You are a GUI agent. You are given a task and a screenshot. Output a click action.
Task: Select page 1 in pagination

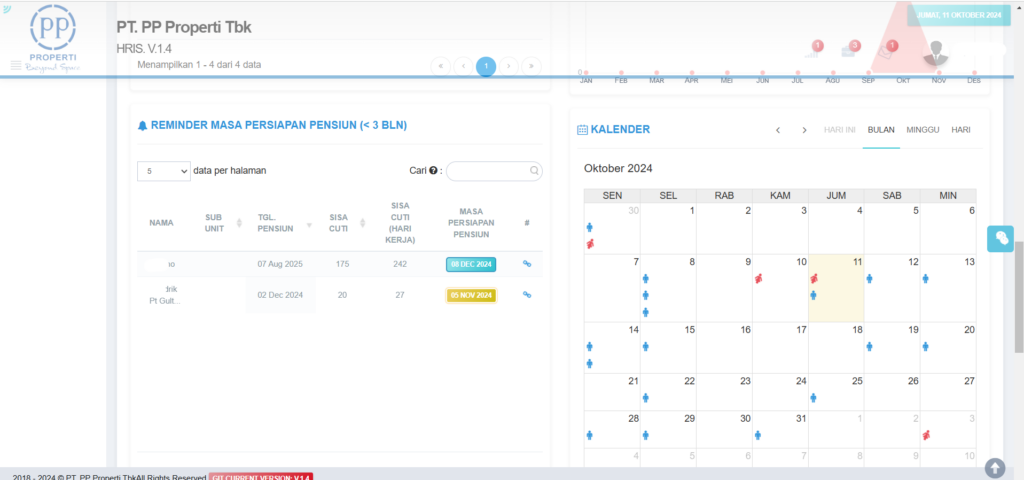486,66
